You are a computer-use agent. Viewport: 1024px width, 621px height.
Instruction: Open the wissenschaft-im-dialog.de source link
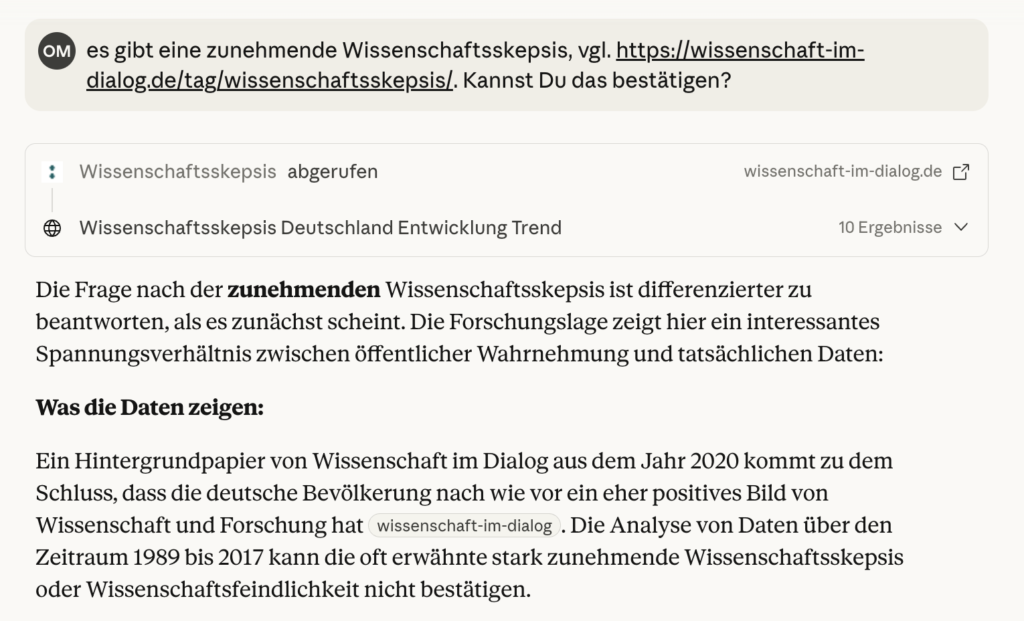click(845, 171)
